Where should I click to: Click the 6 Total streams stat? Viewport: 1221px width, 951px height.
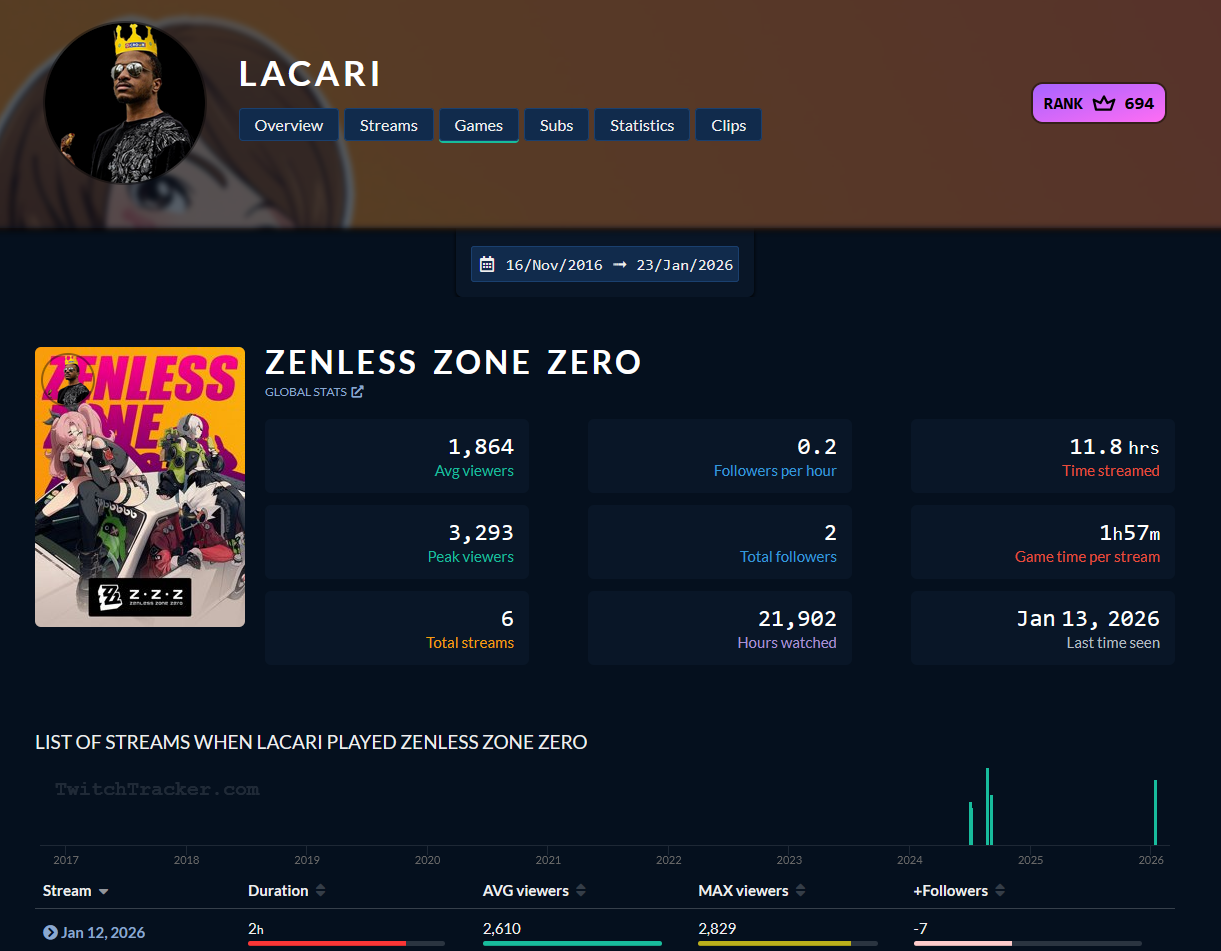[397, 628]
